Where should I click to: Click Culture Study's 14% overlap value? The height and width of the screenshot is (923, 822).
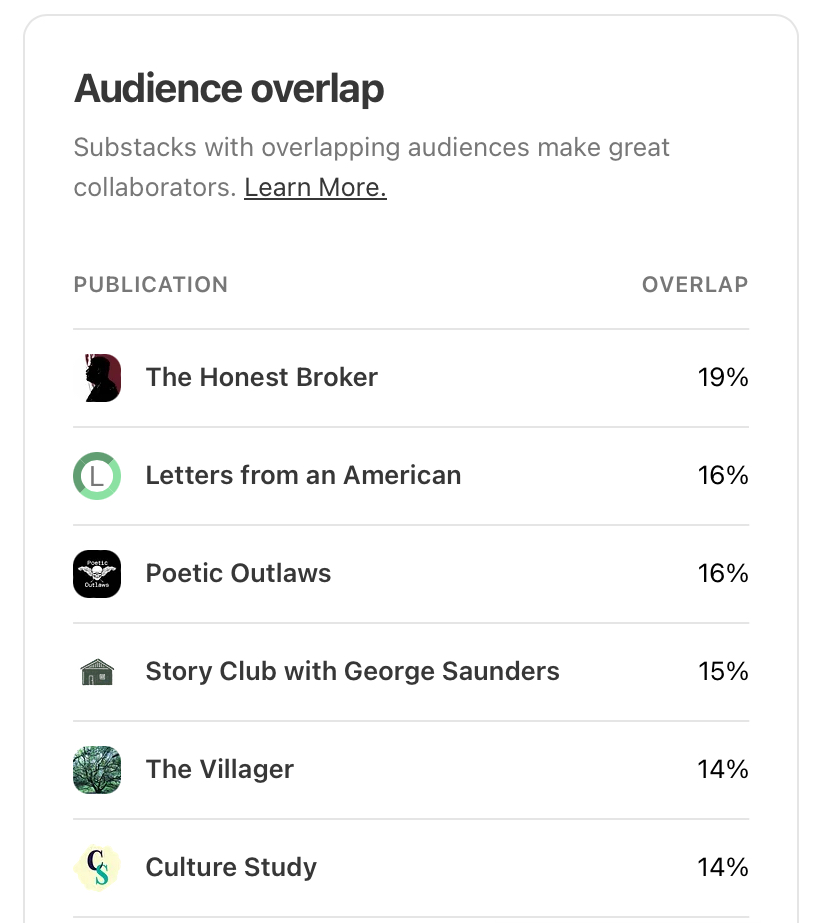[723, 868]
